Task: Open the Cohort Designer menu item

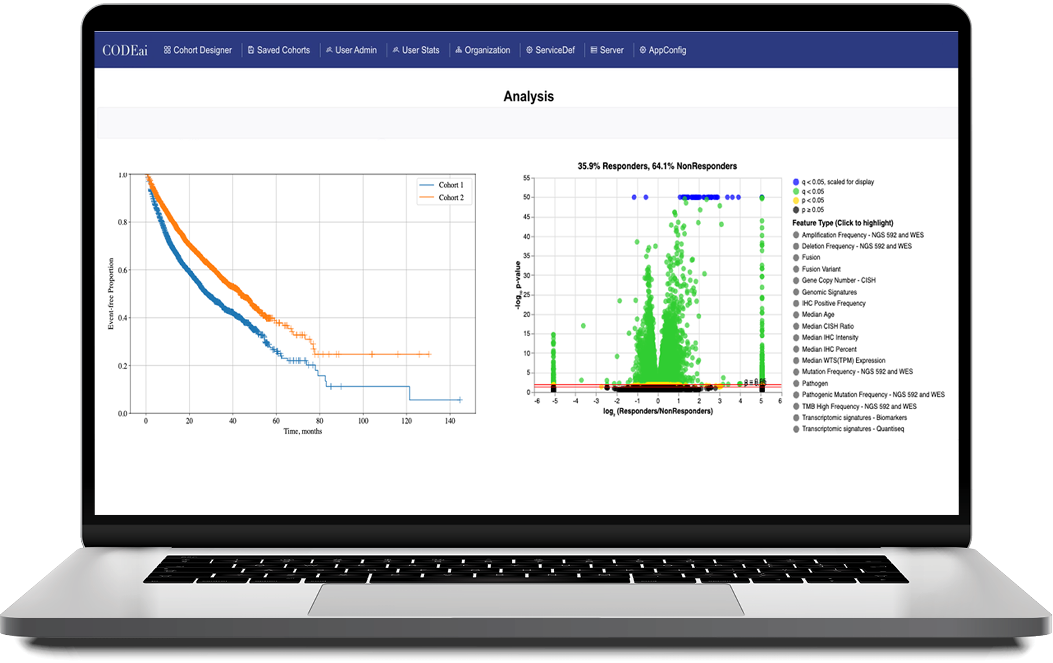Action: pyautogui.click(x=202, y=50)
